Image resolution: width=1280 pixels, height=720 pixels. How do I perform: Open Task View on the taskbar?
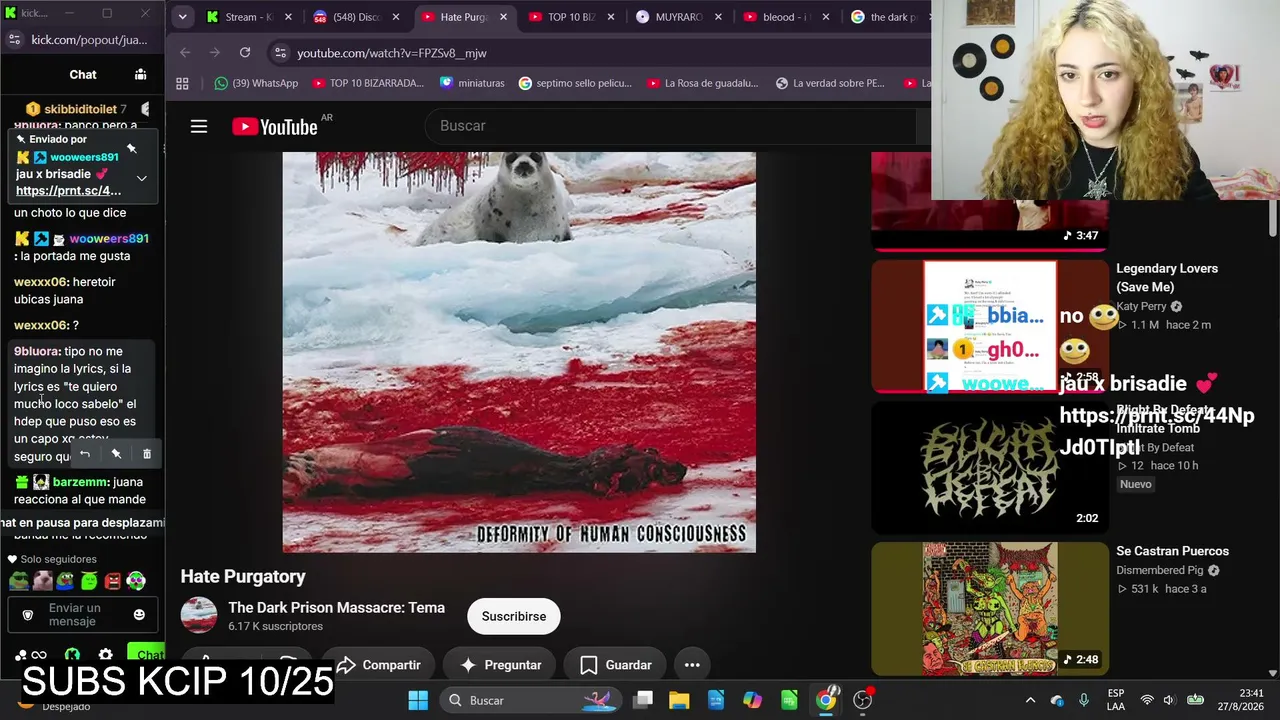pos(642,700)
